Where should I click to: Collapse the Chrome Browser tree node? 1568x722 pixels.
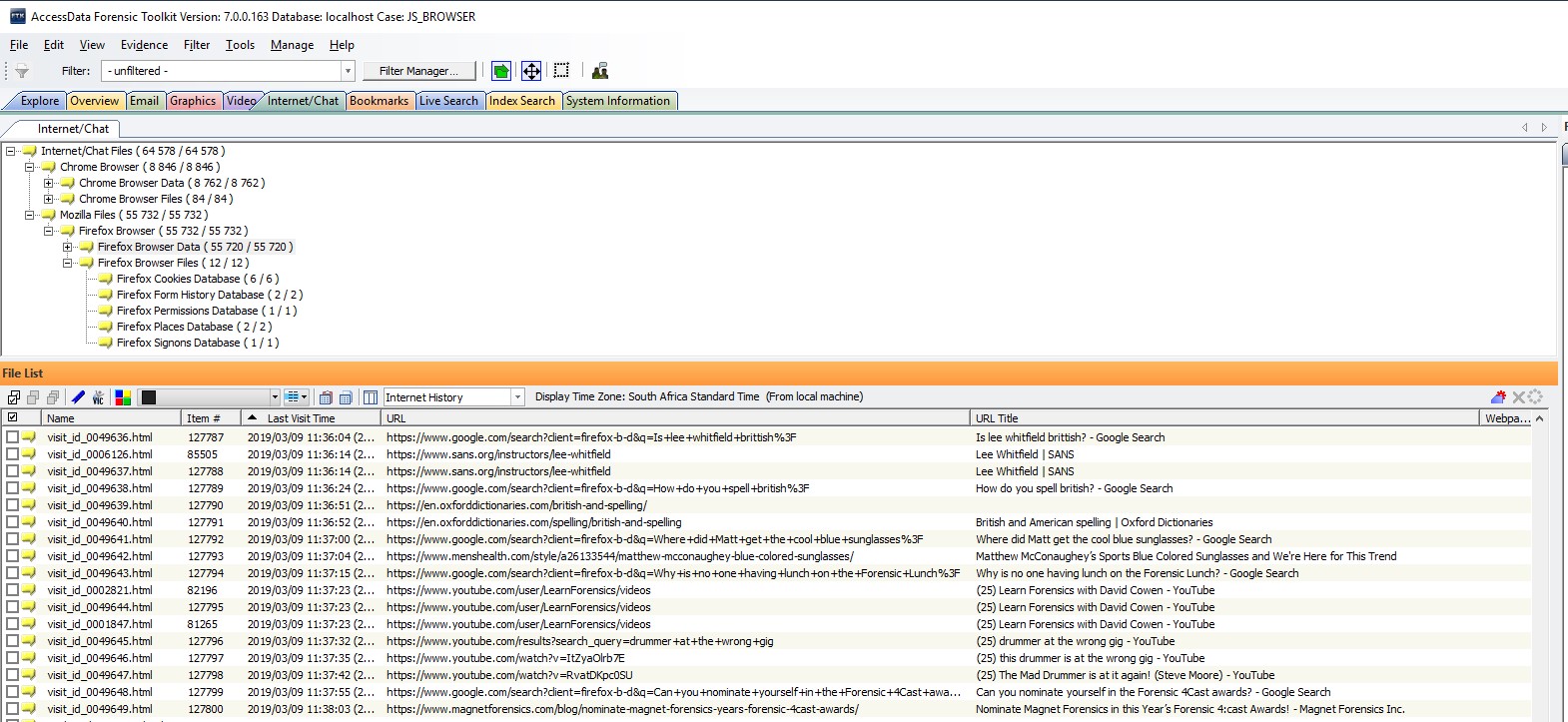[x=29, y=167]
